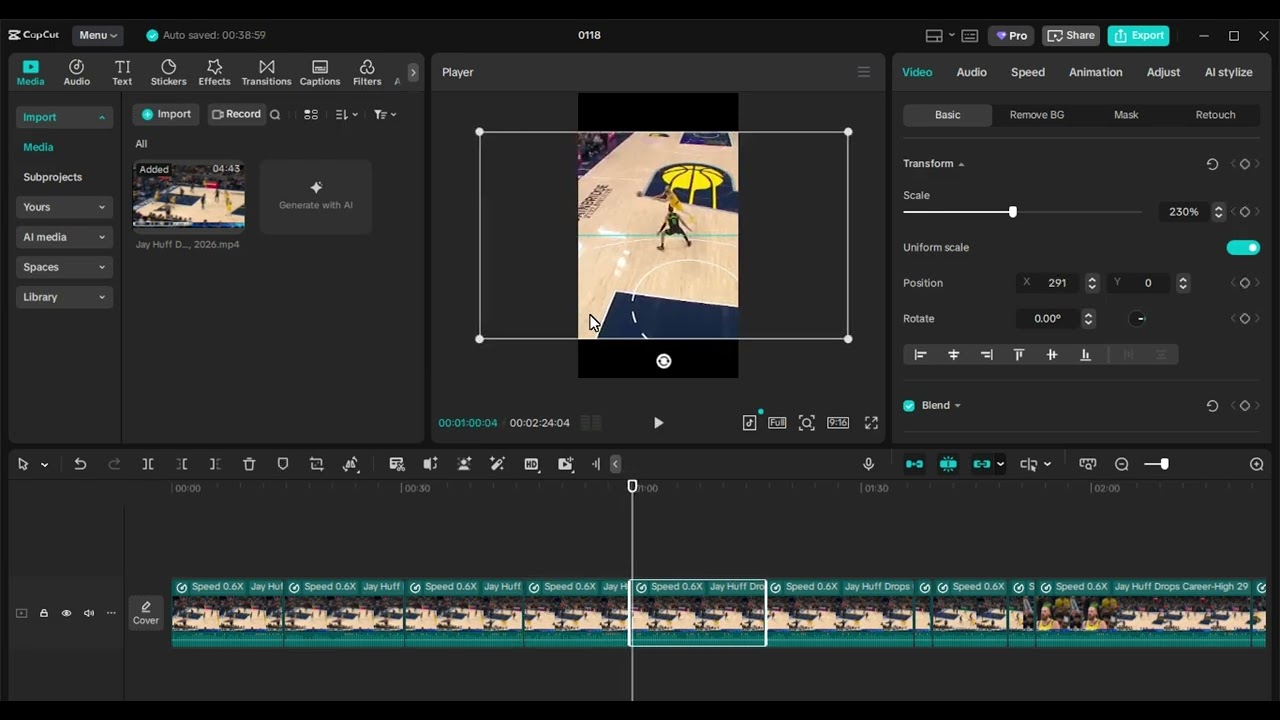The width and height of the screenshot is (1280, 720).
Task: Expand the Library section
Action: point(64,297)
